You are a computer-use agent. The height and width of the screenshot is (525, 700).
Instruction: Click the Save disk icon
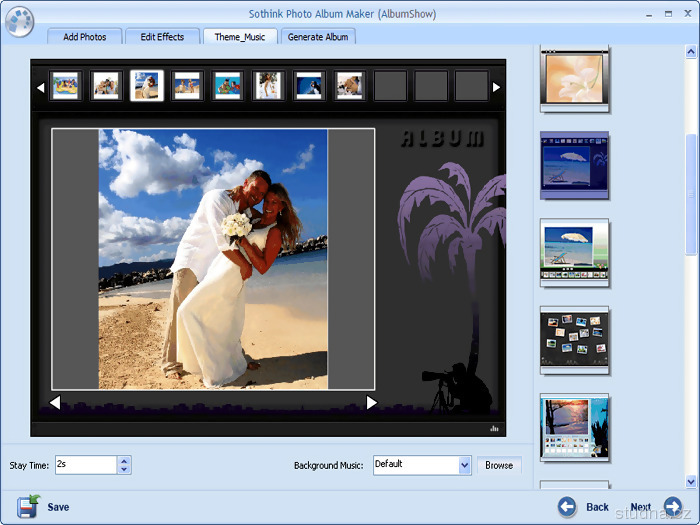click(x=28, y=506)
